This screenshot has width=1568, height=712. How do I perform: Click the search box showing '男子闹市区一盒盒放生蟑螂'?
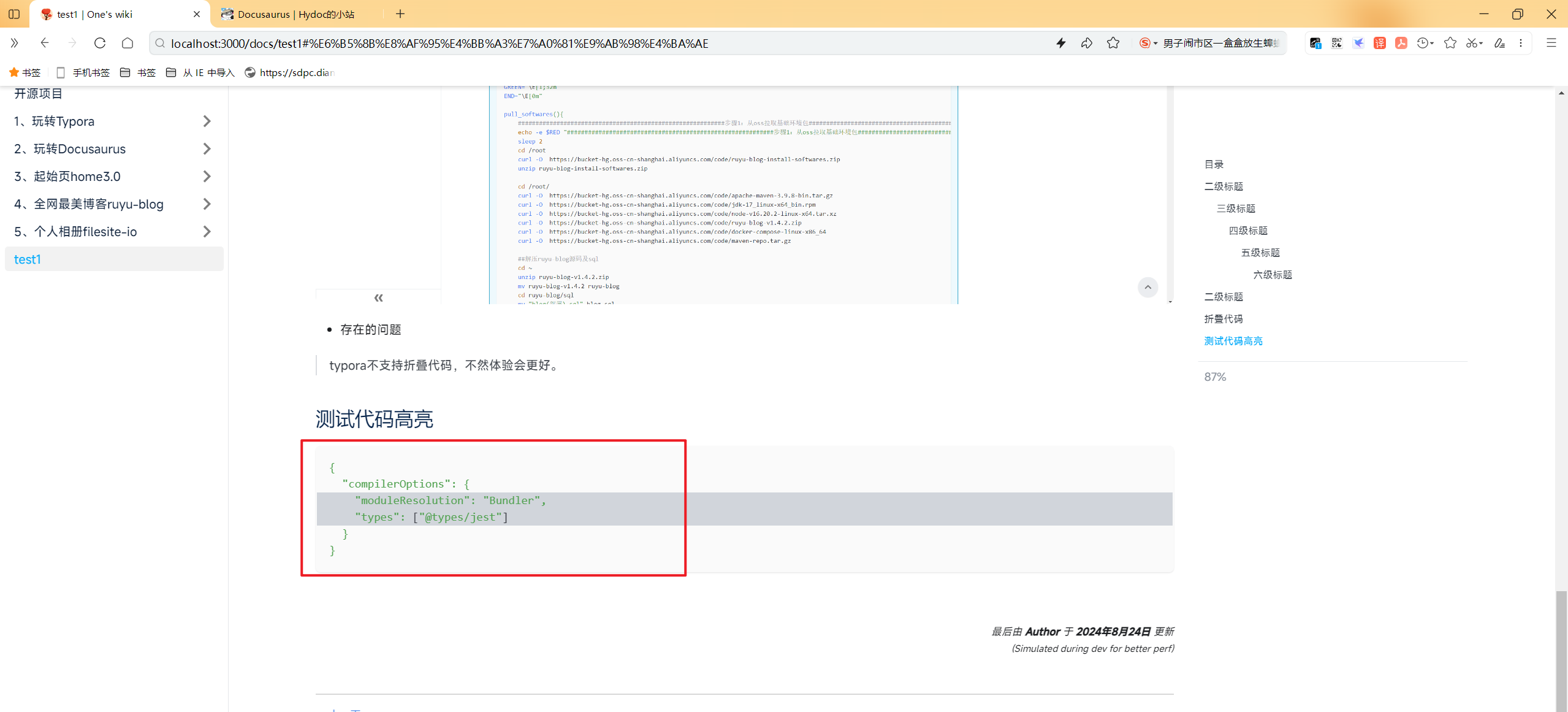(x=1221, y=43)
